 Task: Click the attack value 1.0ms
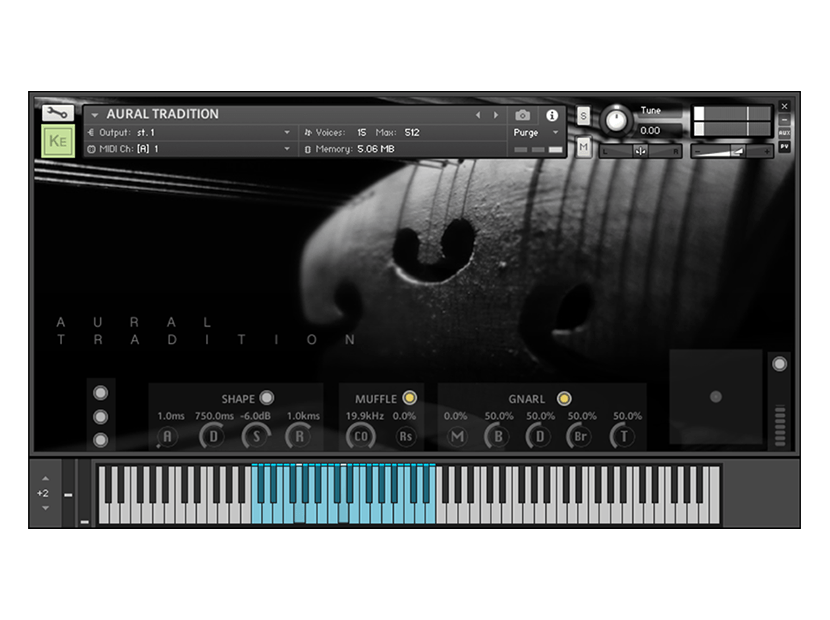(x=170, y=416)
